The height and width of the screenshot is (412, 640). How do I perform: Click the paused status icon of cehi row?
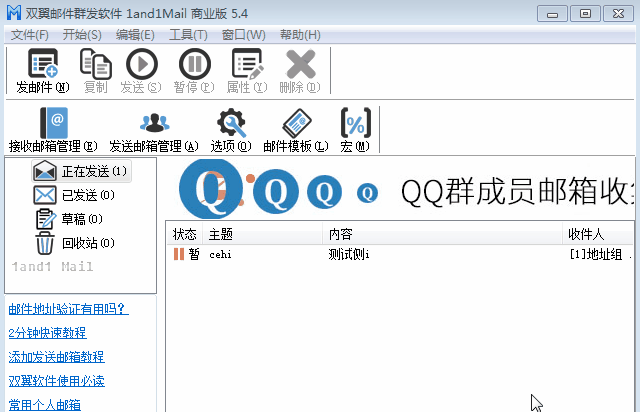[179, 254]
